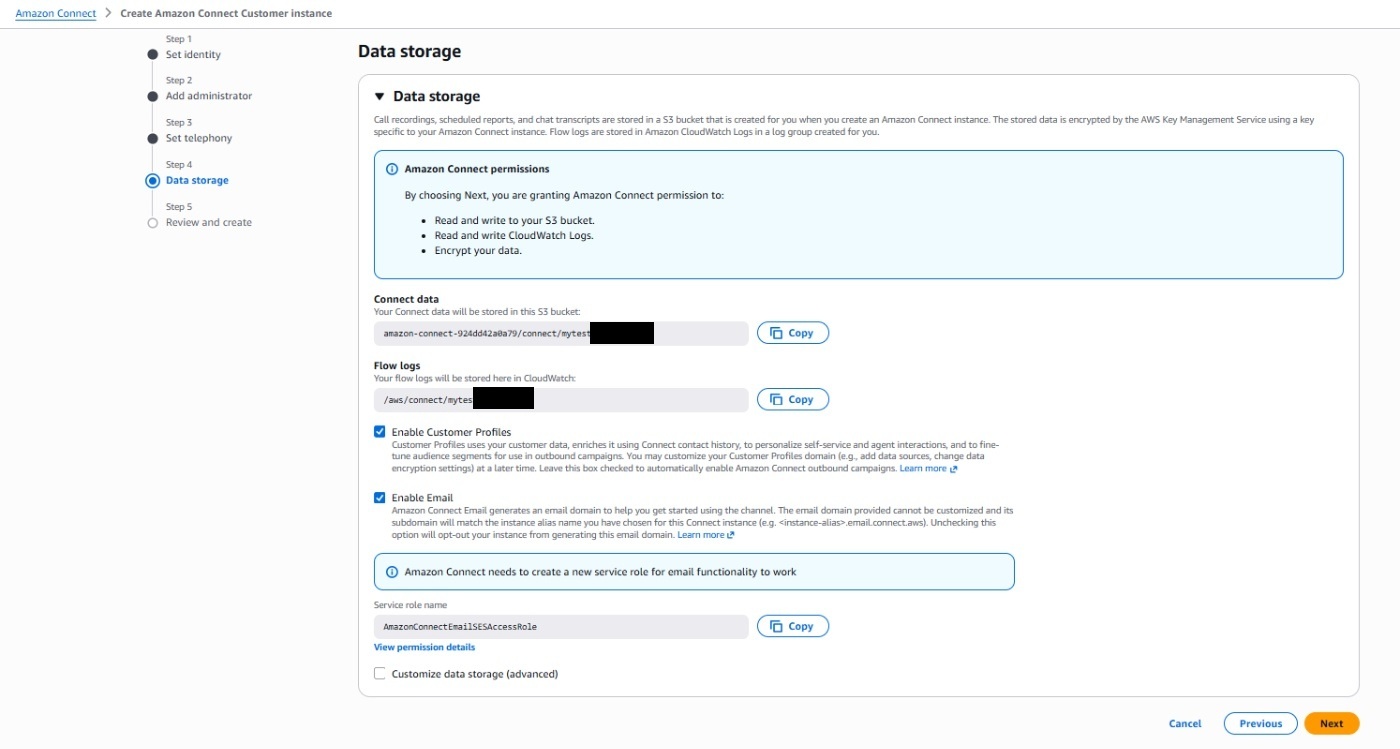The width and height of the screenshot is (1400, 749).
Task: Click the Next button
Action: click(x=1331, y=724)
